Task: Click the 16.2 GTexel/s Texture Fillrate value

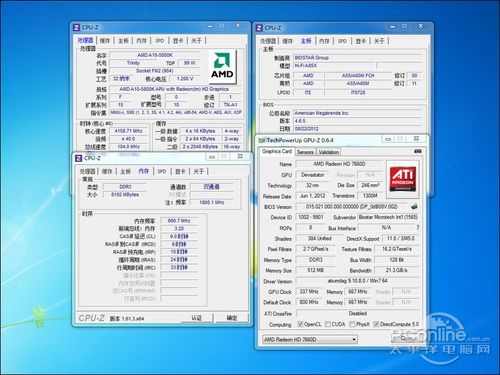Action: click(x=397, y=249)
